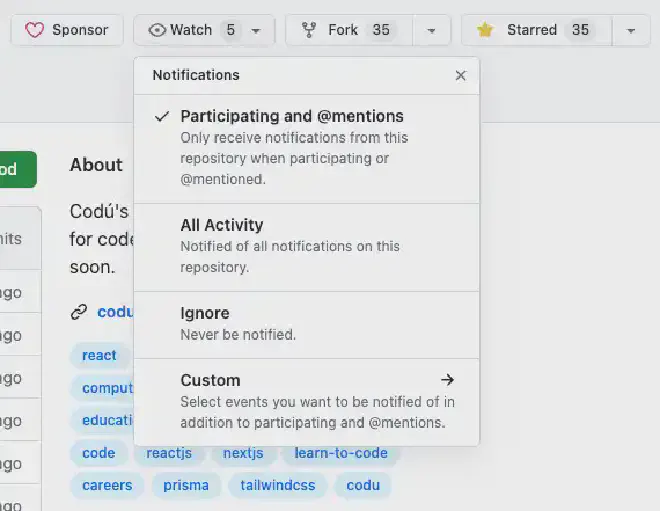This screenshot has height=511, width=660.
Task: Click the learn-to-code topic tag
Action: 340,453
